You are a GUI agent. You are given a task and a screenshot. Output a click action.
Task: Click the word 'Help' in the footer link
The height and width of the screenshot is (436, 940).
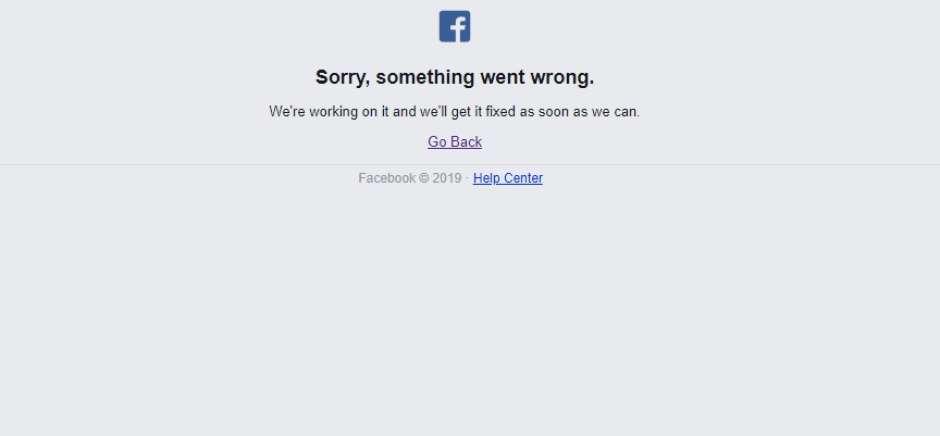[486, 178]
